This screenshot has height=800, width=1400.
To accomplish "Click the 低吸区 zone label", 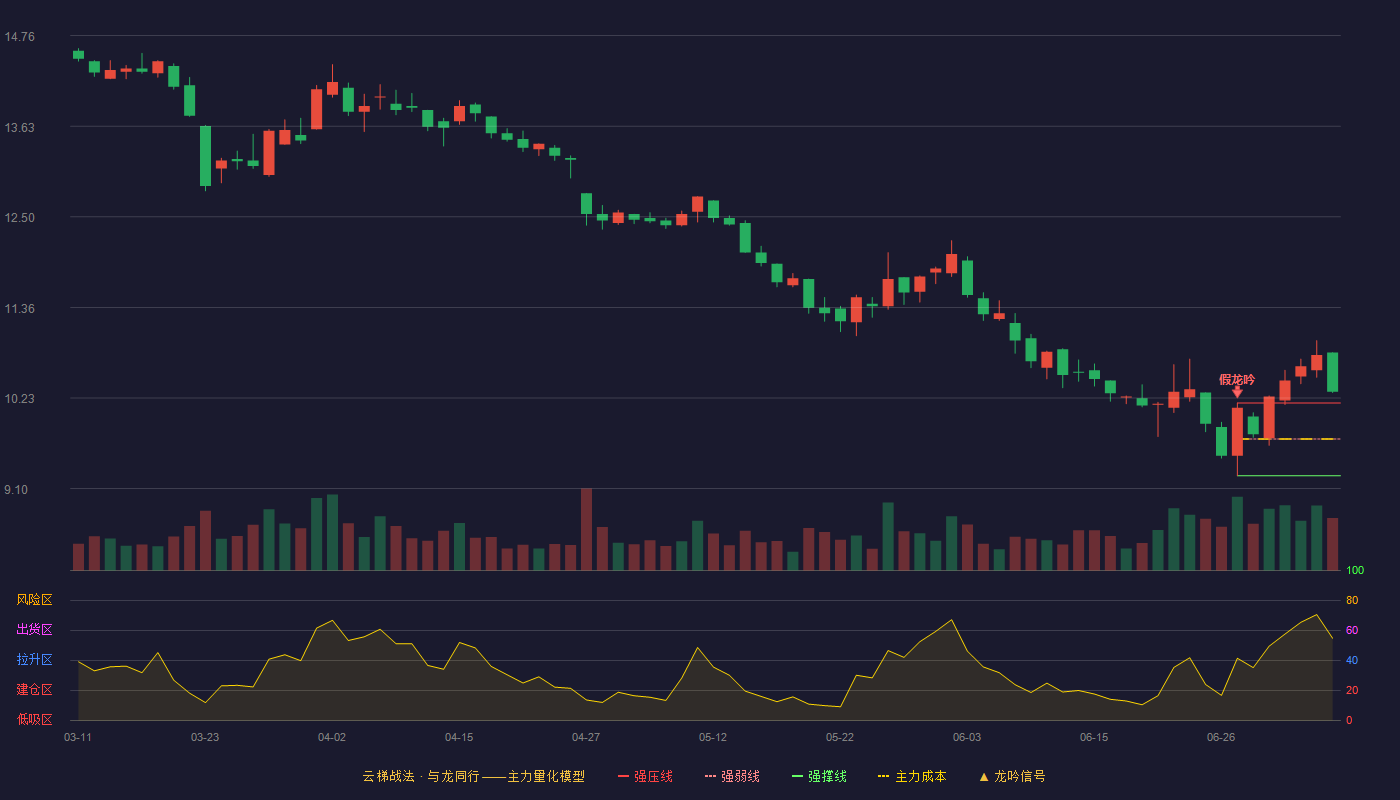I will [34, 720].
